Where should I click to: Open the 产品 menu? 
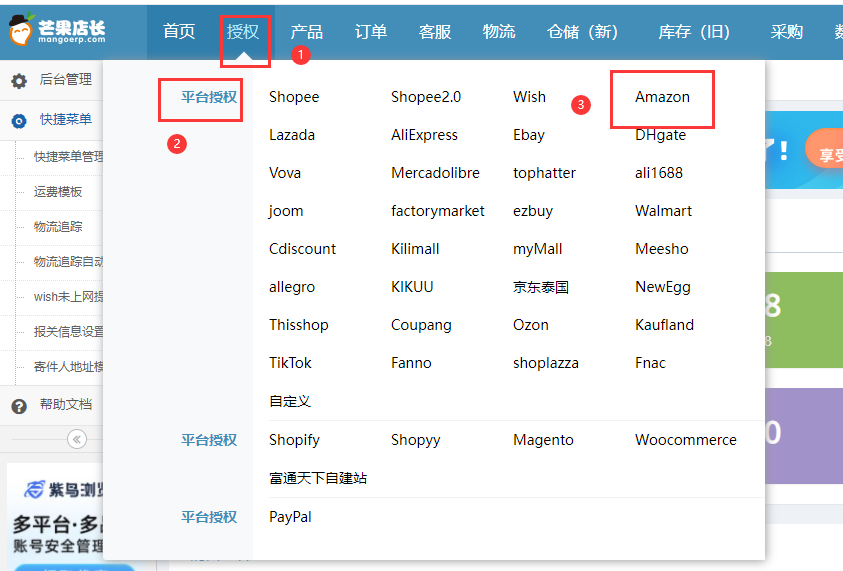point(306,32)
